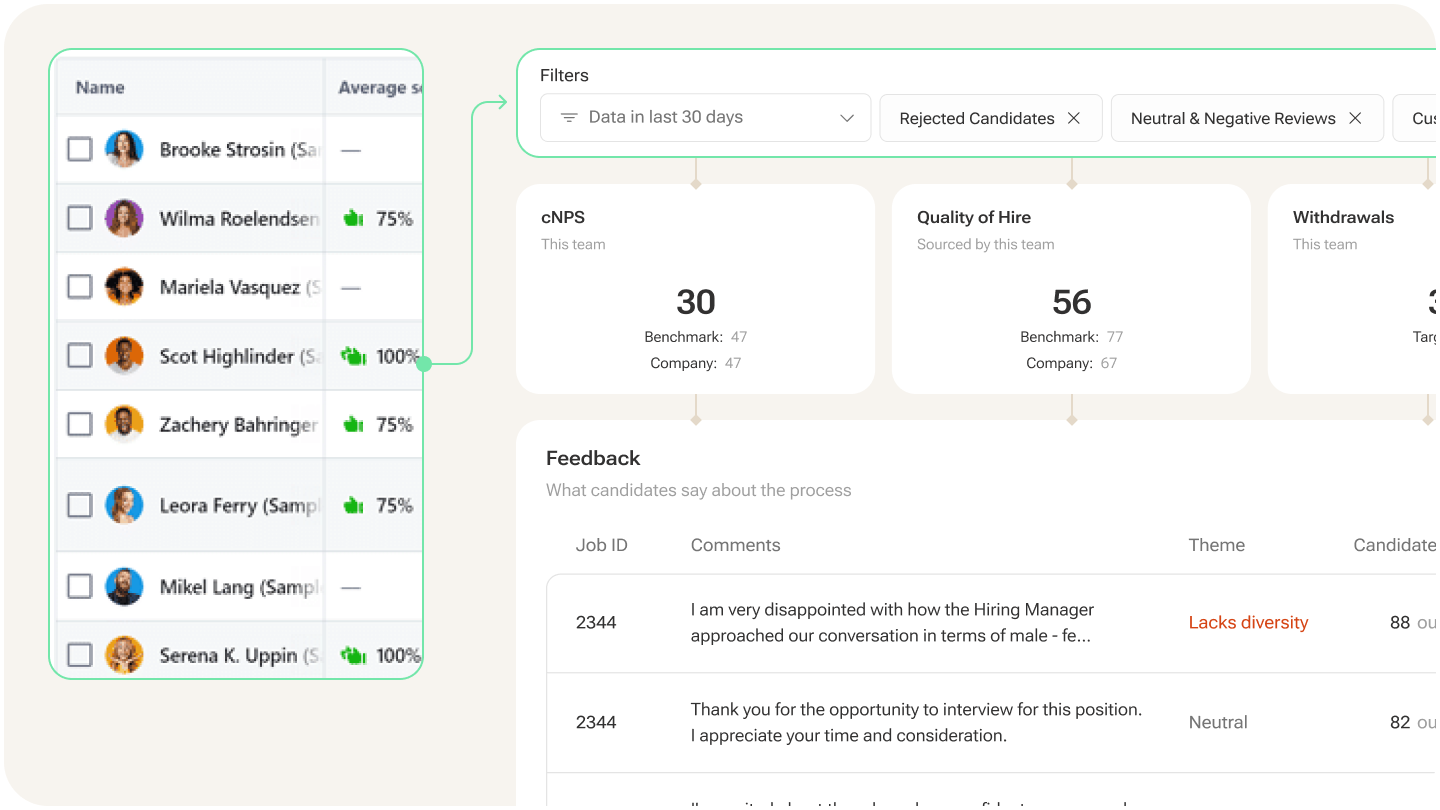Expand the Data in last 30 days dropdown
This screenshot has height=810, width=1440.
pos(705,118)
